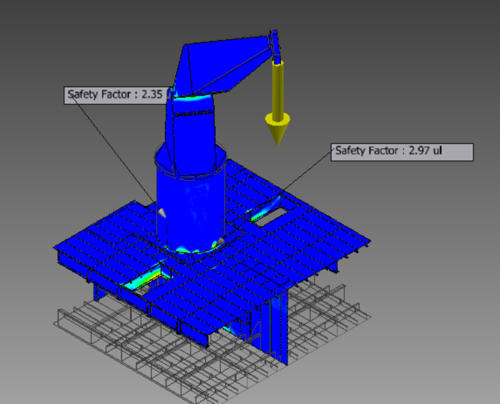Click the cyan stress band at the boom joint
The image size is (500, 404).
(193, 99)
